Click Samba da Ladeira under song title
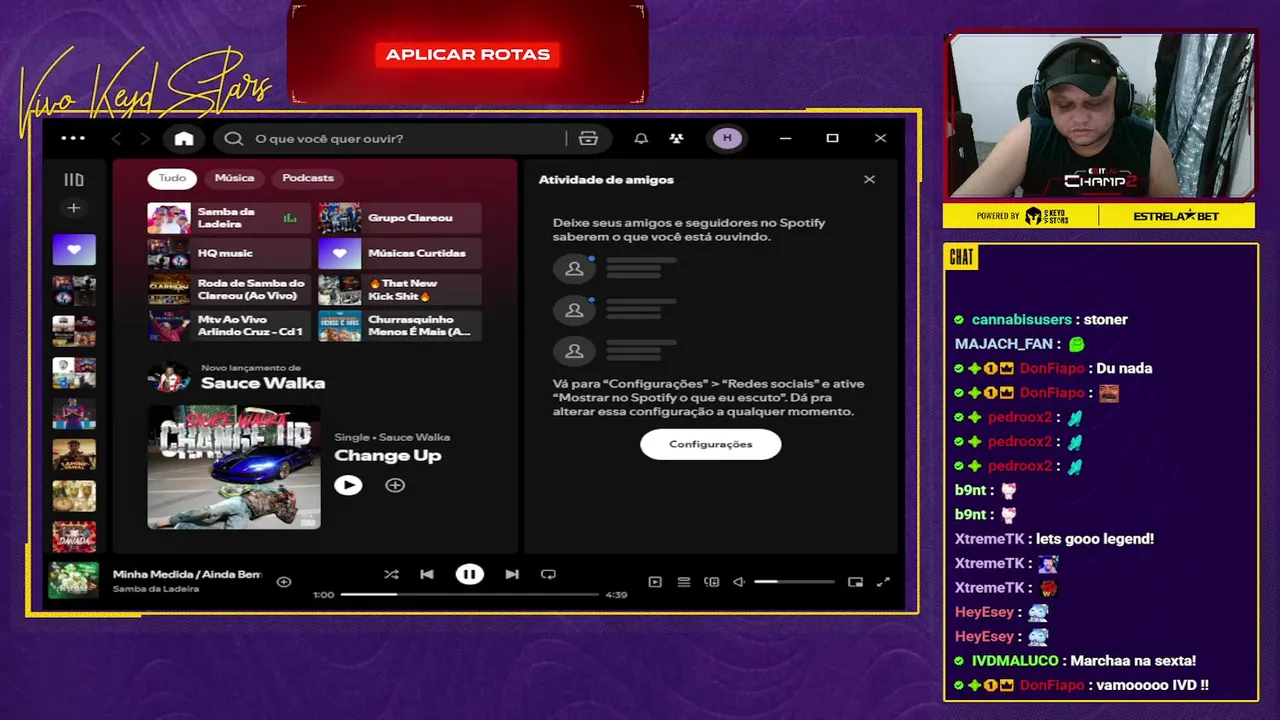This screenshot has width=1280, height=720. coord(156,589)
